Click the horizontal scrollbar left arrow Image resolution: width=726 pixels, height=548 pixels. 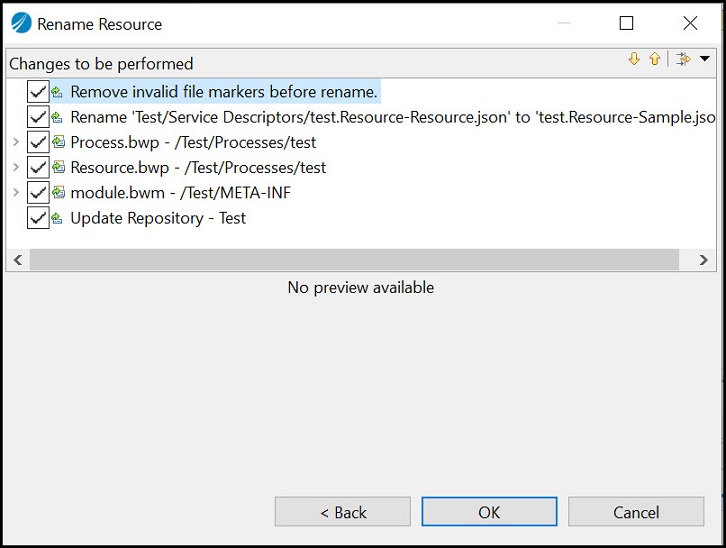tap(18, 260)
